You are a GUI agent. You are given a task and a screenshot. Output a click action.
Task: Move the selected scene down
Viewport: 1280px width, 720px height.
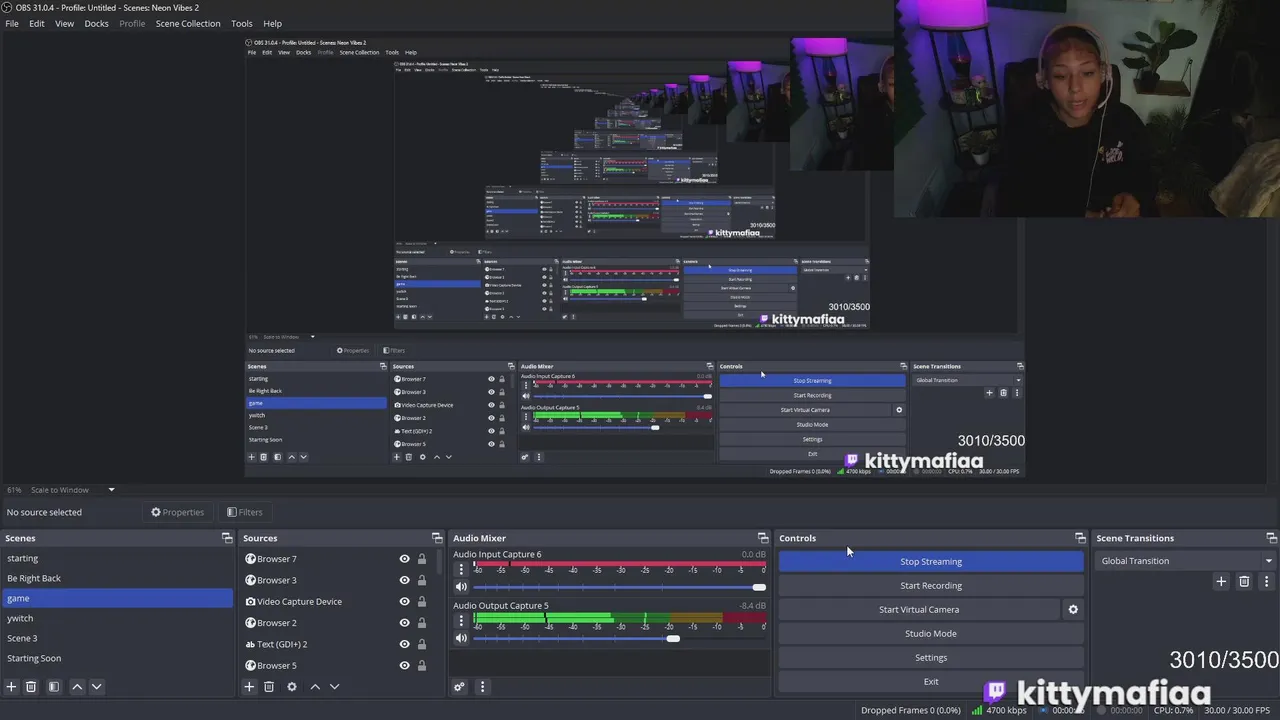(x=96, y=687)
